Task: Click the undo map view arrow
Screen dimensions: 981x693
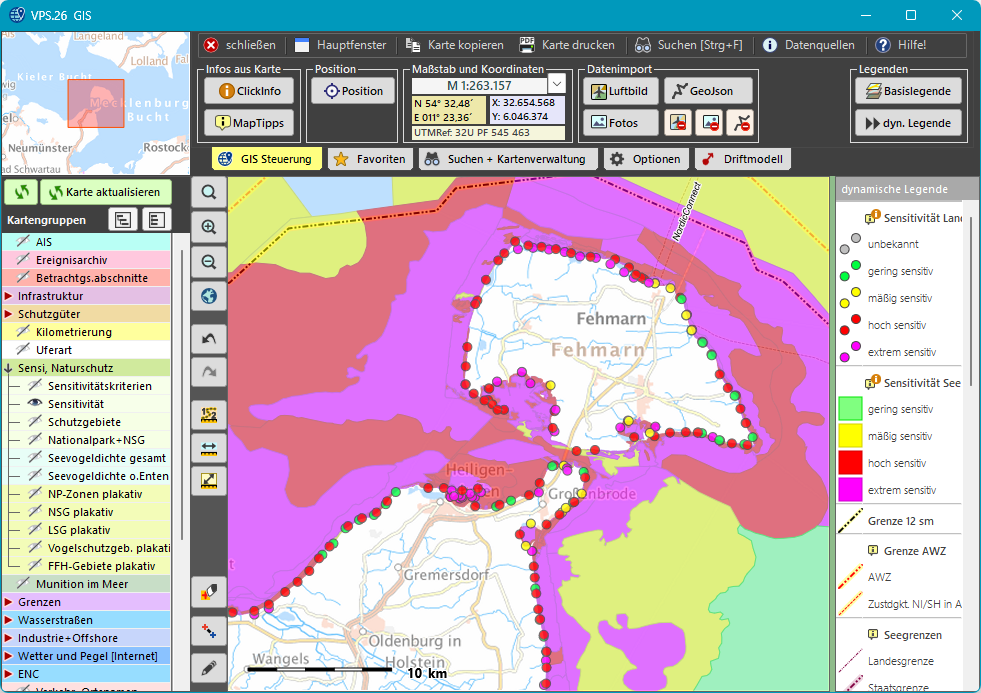Action: 209,340
